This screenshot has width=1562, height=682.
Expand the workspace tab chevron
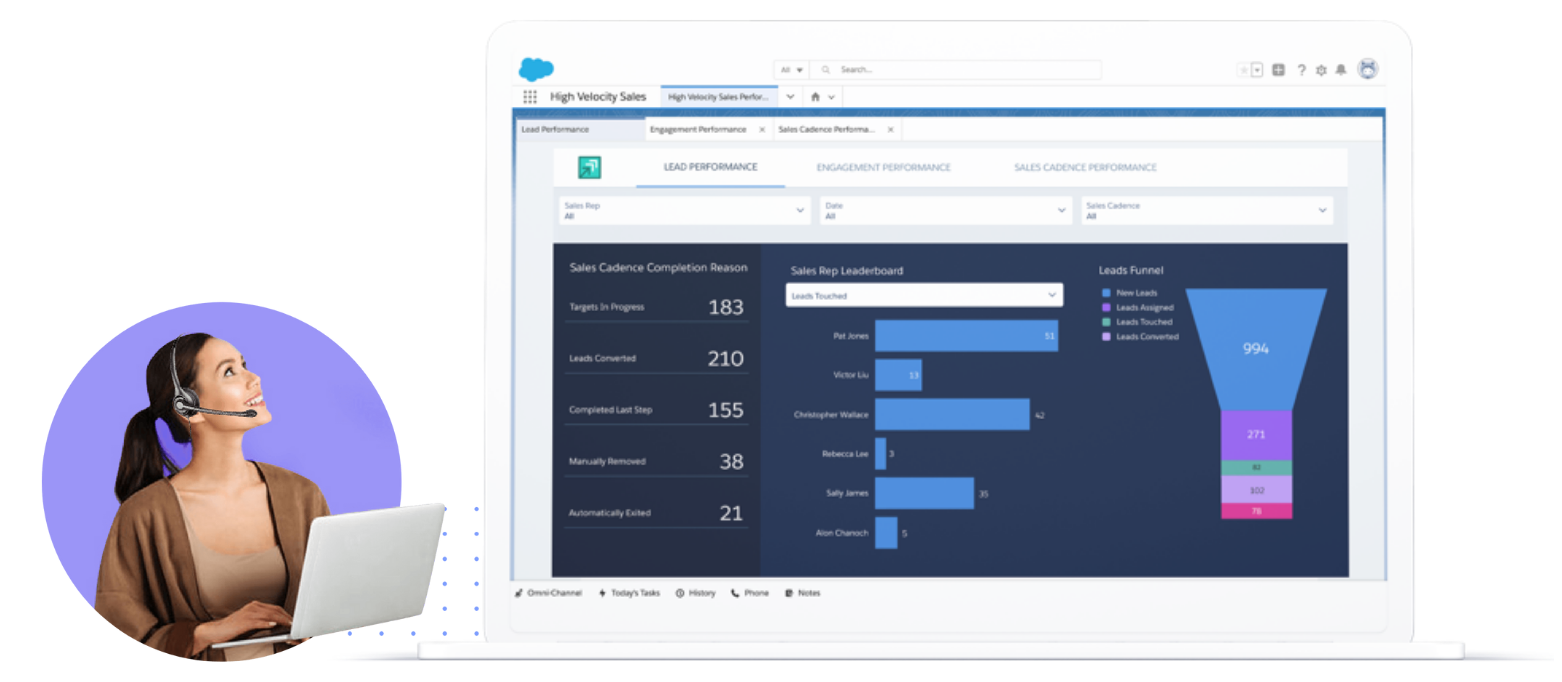point(790,97)
